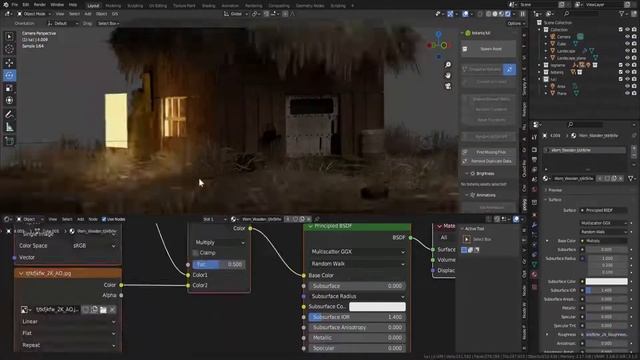The width and height of the screenshot is (640, 360).
Task: Select the Transform tool
Action: click(9, 100)
